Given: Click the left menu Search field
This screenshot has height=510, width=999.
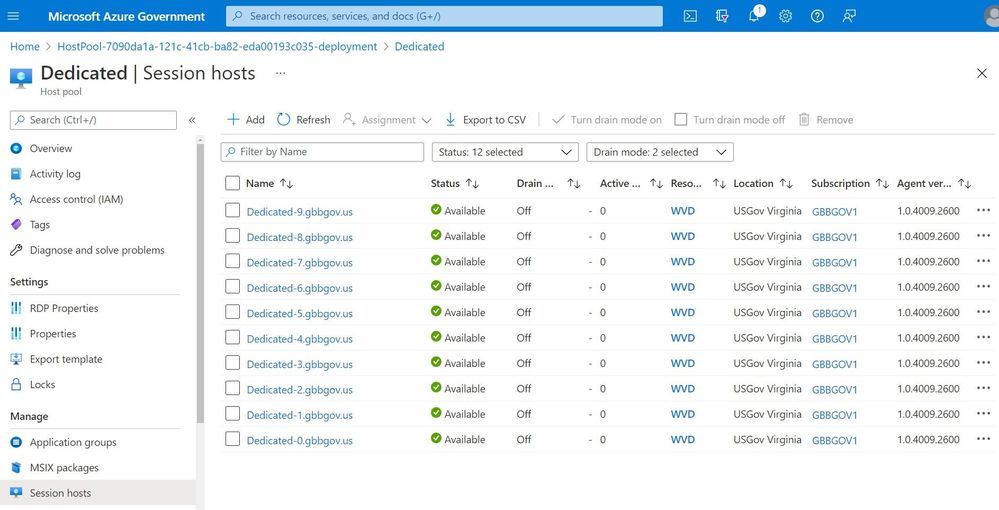Looking at the screenshot, I should pos(94,120).
